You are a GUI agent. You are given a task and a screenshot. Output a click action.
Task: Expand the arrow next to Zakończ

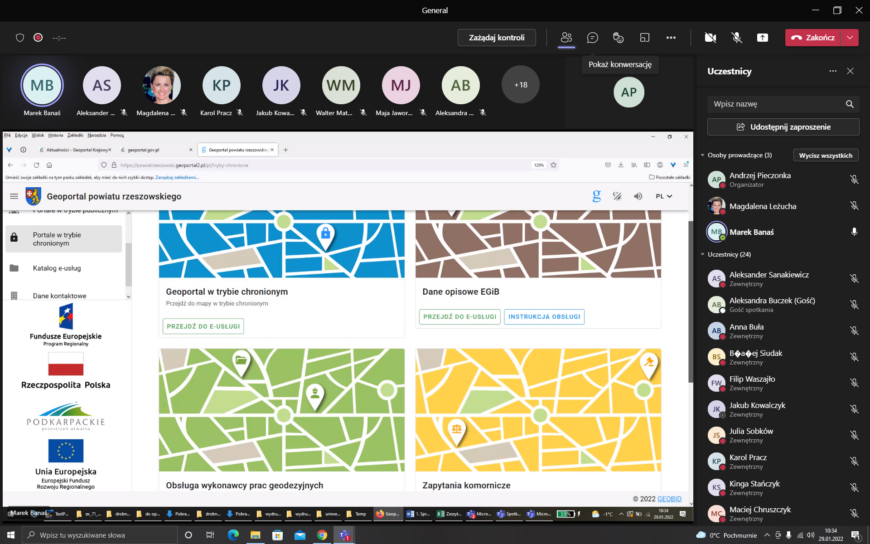[x=850, y=38]
